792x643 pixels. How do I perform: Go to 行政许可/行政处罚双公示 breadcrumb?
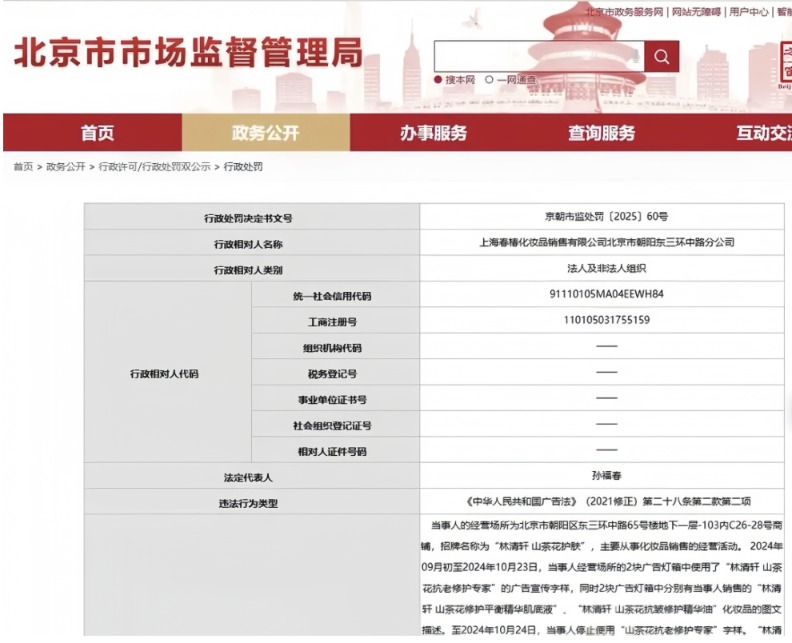coord(154,167)
